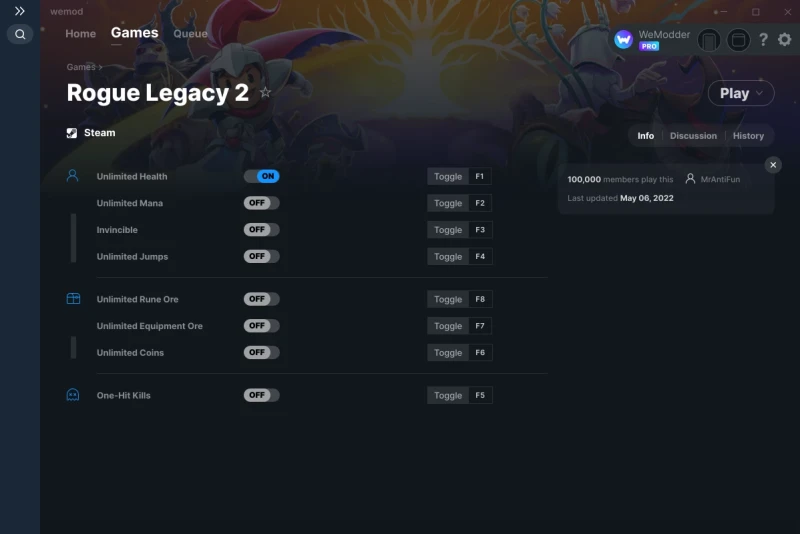This screenshot has height=534, width=800.
Task: Click the WeModder profile avatar icon
Action: click(623, 40)
